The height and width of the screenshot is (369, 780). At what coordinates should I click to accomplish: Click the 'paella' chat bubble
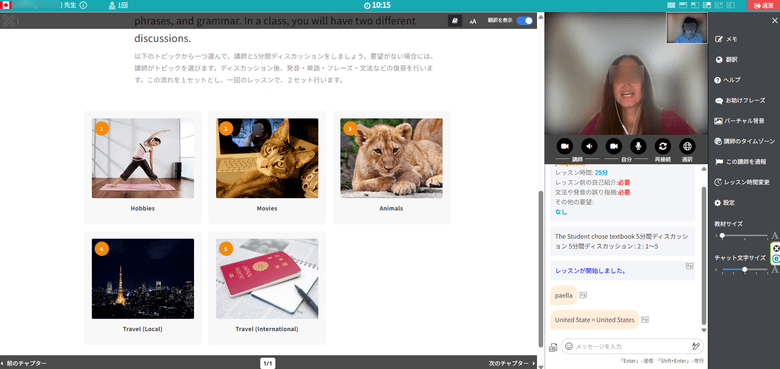(564, 295)
